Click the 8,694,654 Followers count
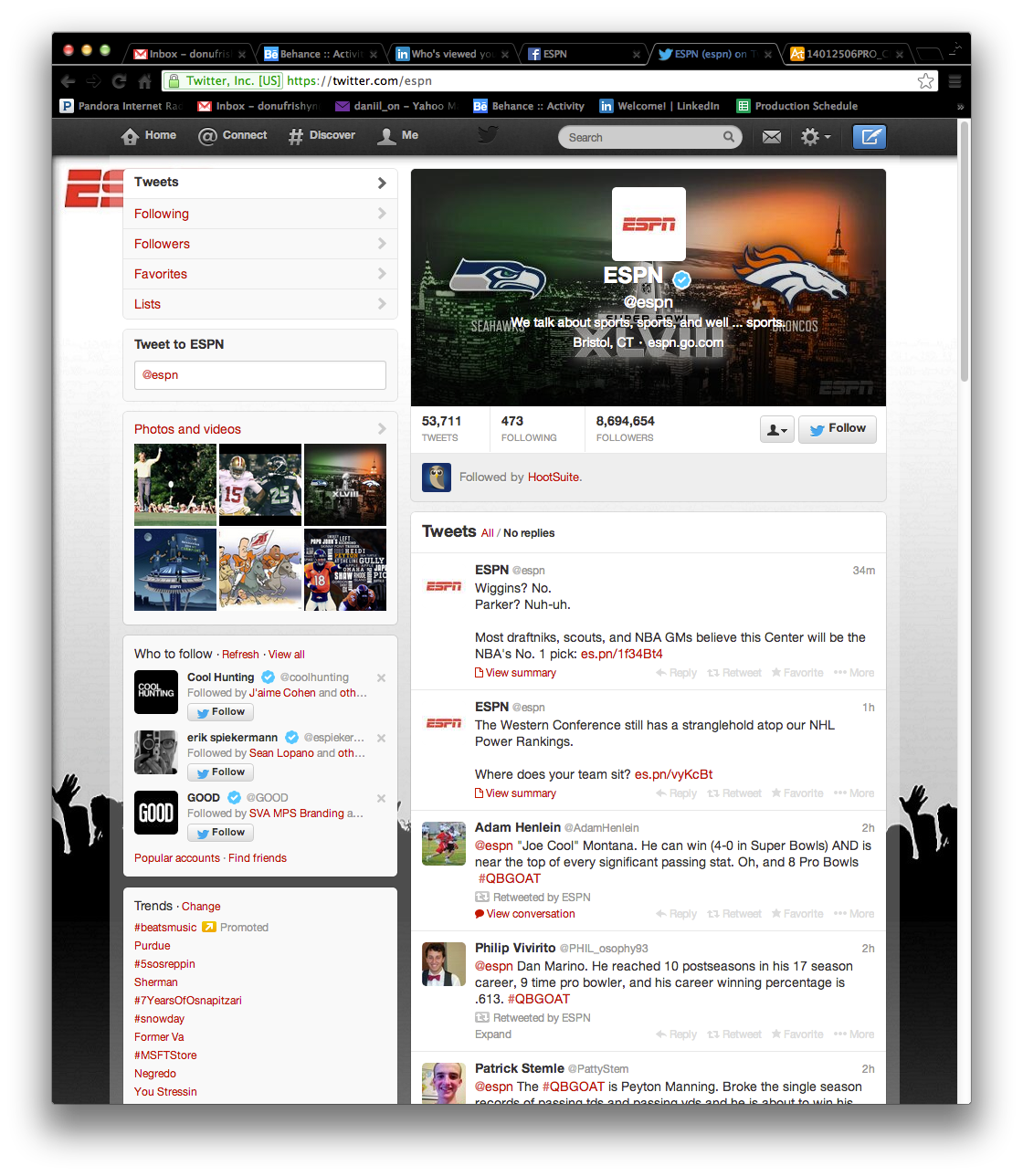 pyautogui.click(x=626, y=428)
